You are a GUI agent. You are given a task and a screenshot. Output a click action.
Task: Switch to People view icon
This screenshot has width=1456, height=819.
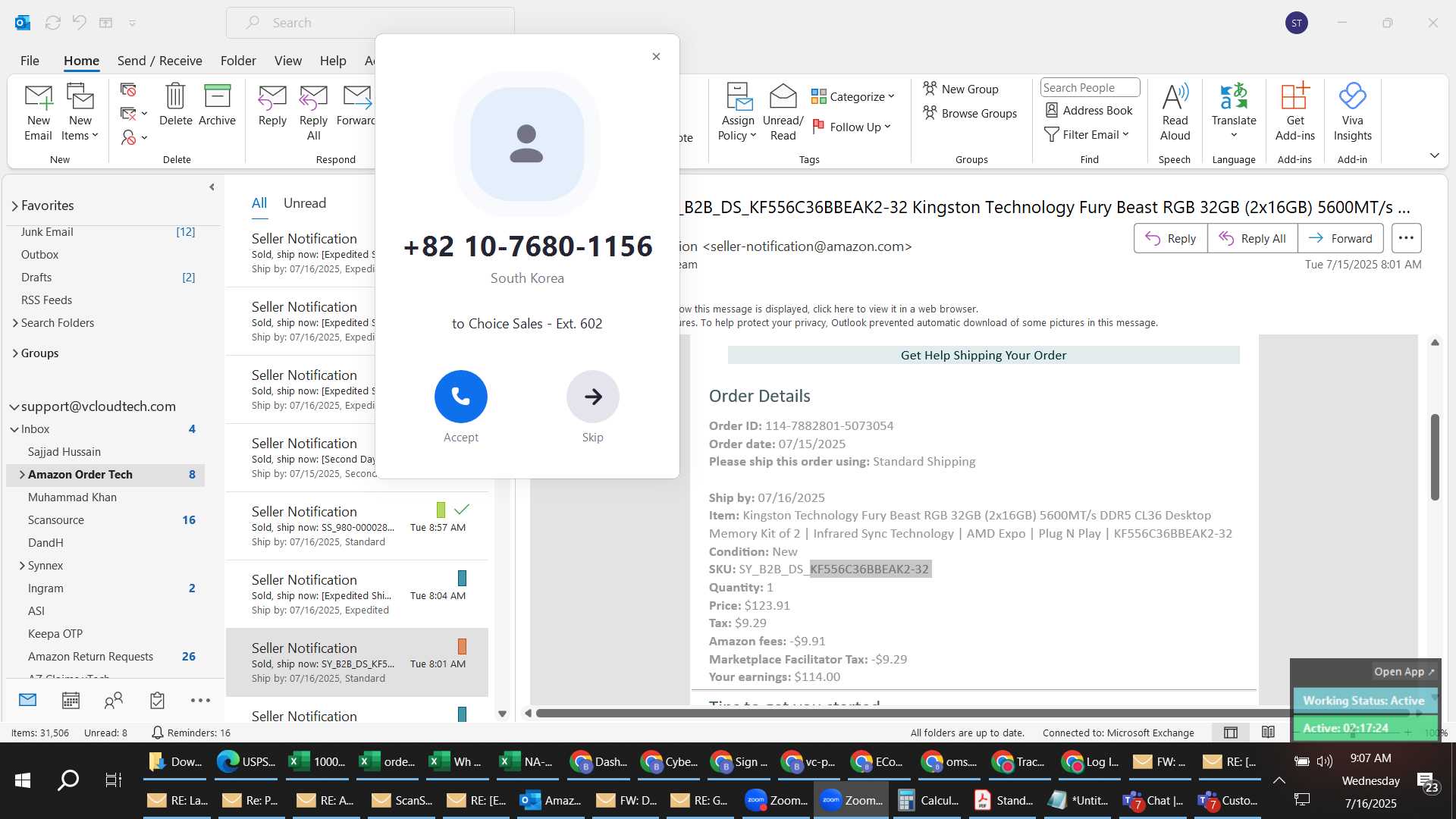click(x=114, y=700)
